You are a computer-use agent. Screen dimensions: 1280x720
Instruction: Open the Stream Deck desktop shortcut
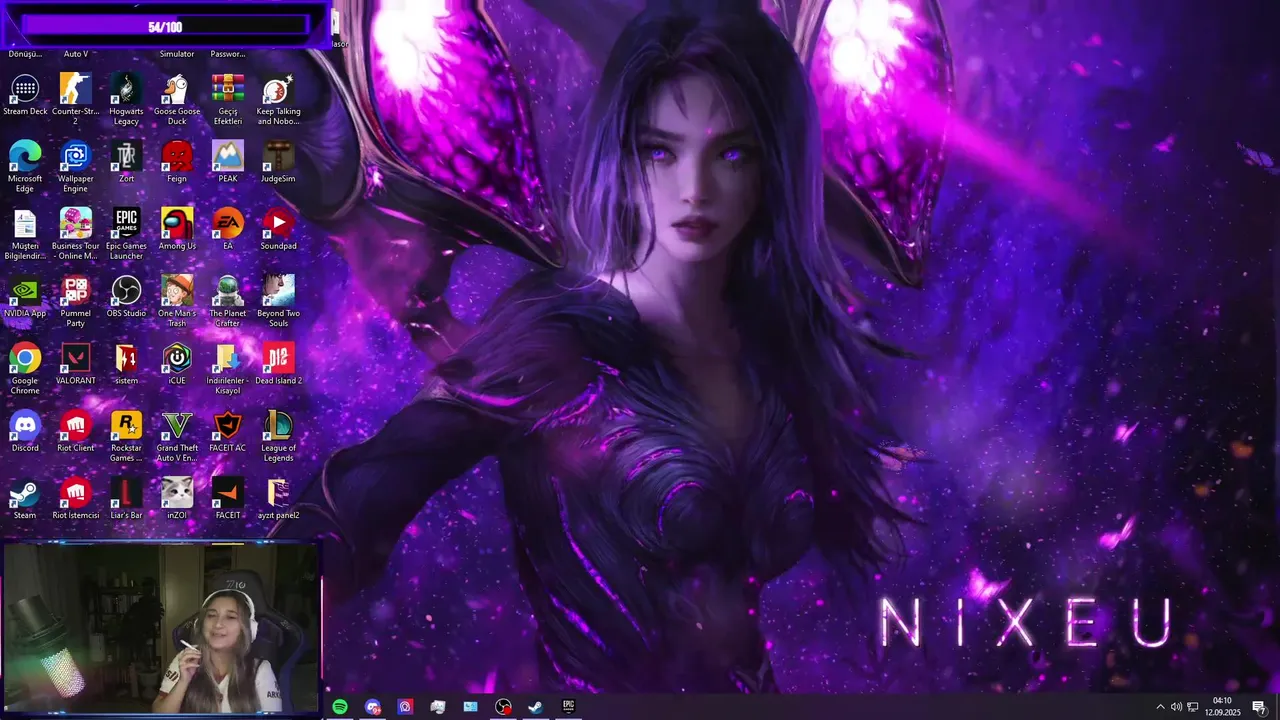25,95
